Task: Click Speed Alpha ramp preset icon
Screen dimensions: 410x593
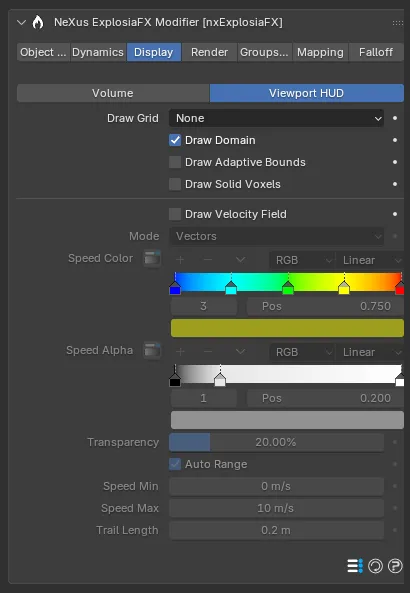Action: tap(152, 351)
